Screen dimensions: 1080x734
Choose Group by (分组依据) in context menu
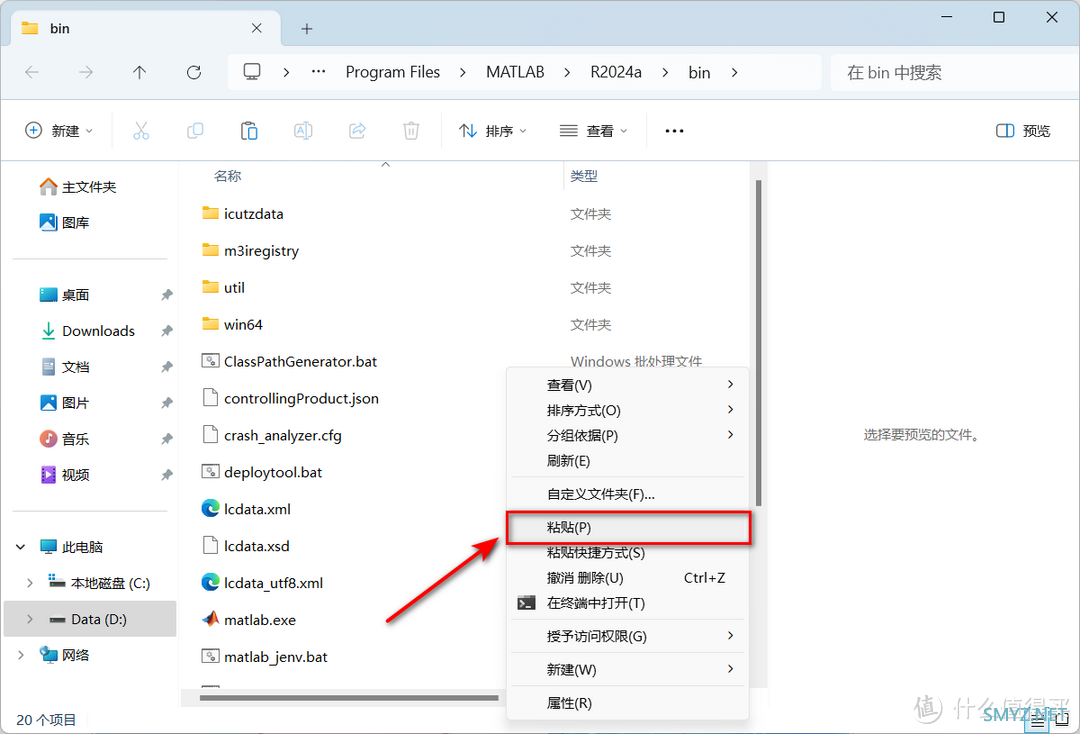pyautogui.click(x=628, y=436)
